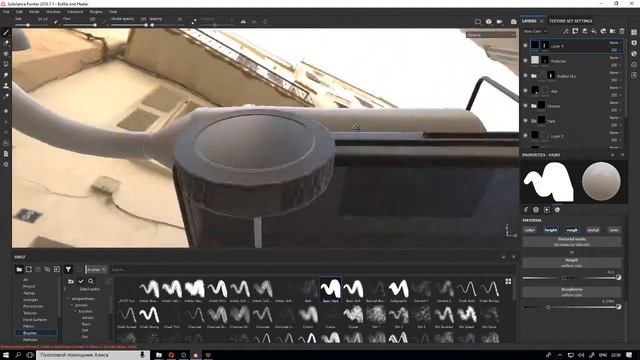Toggle the rough channel button in Material
The height and width of the screenshot is (360, 640).
pyautogui.click(x=572, y=230)
